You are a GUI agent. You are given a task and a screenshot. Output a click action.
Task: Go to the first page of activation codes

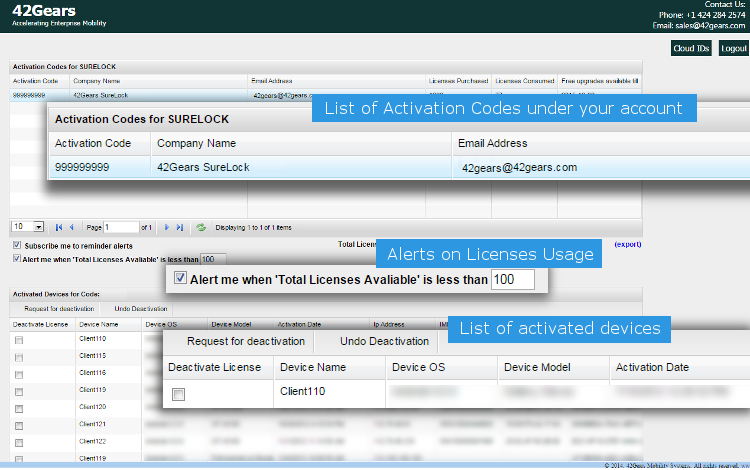click(59, 228)
